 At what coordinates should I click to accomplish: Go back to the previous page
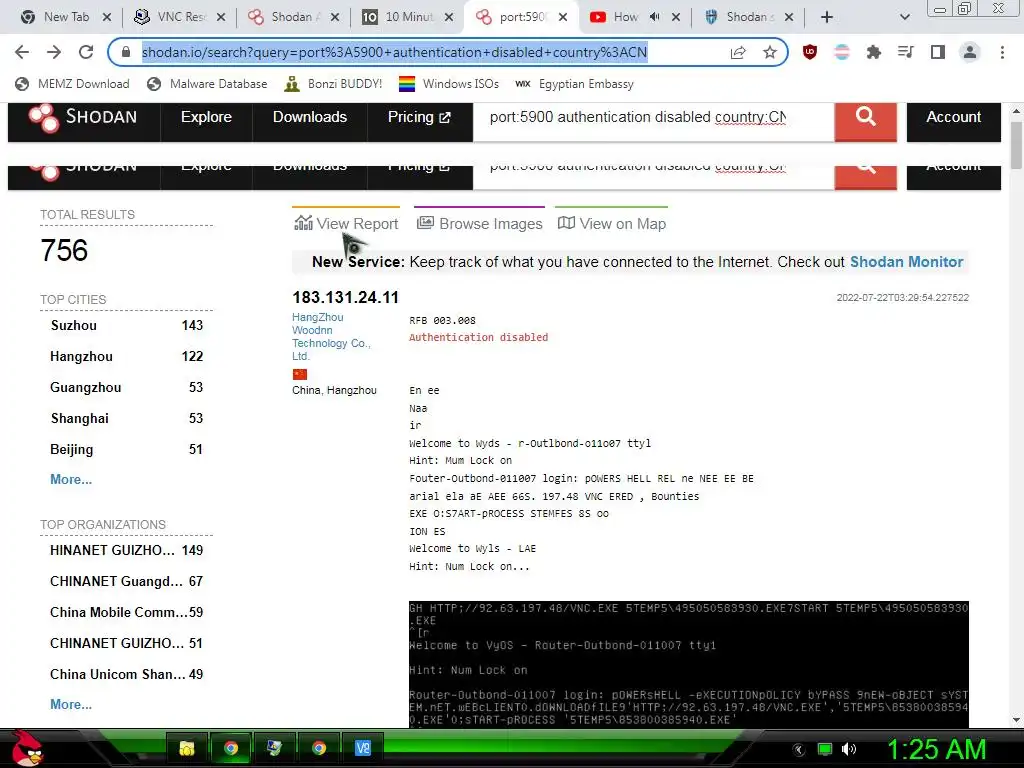point(22,52)
